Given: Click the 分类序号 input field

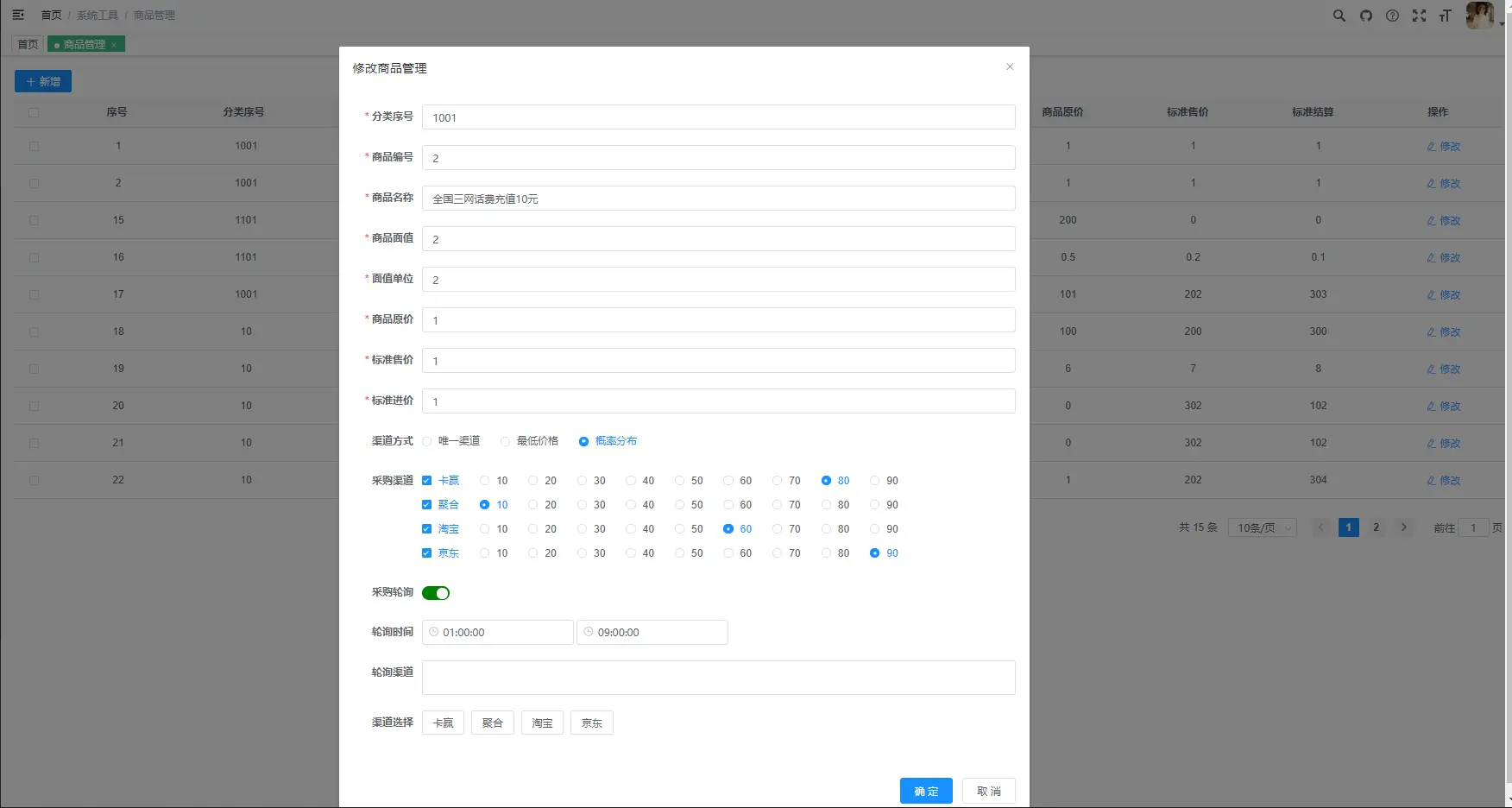Looking at the screenshot, I should click(719, 117).
